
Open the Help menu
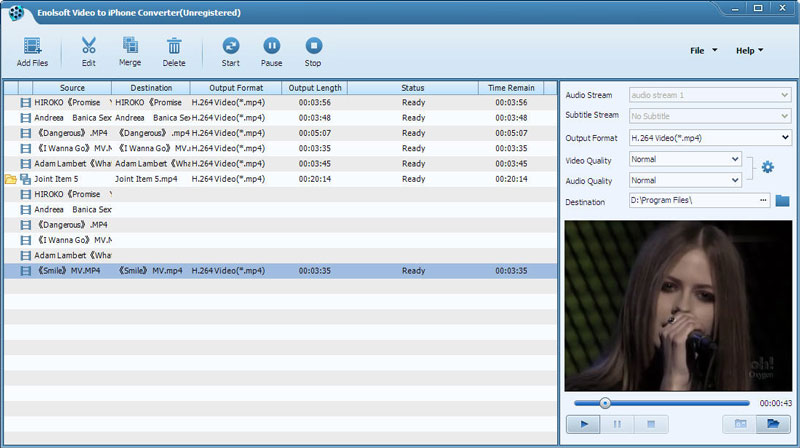coord(749,51)
